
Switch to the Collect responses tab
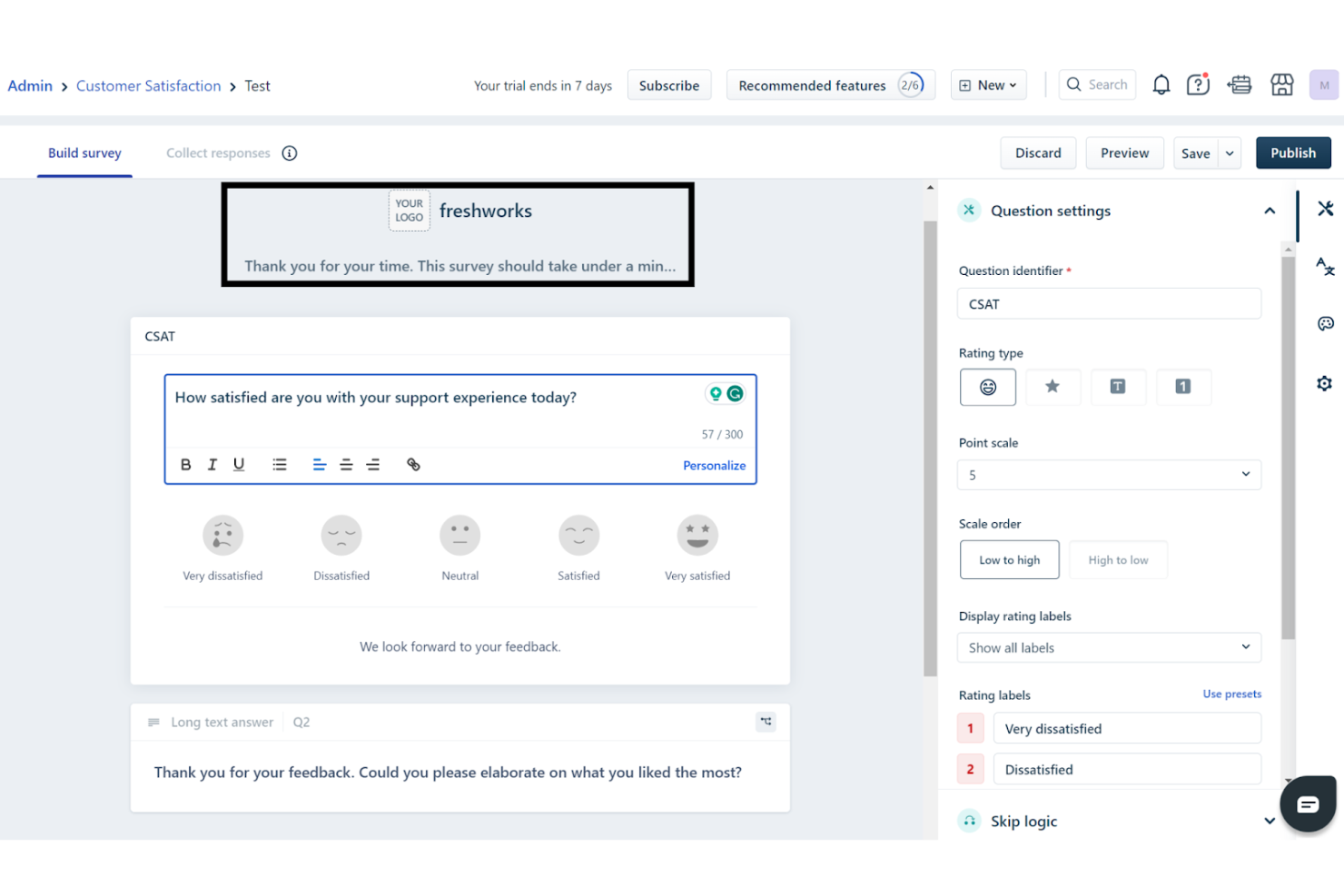pos(218,153)
